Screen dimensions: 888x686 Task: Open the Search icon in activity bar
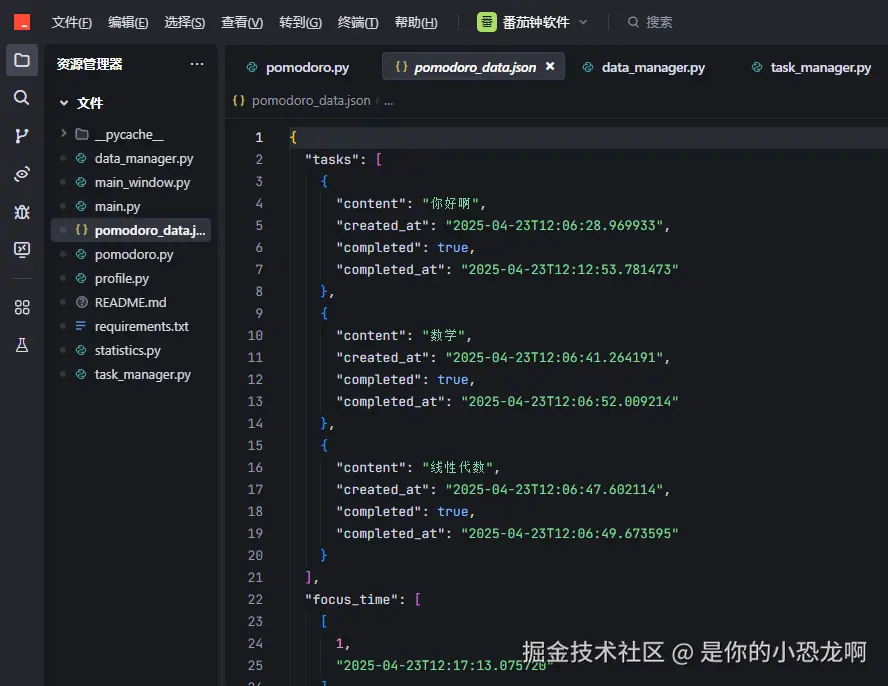[x=22, y=97]
